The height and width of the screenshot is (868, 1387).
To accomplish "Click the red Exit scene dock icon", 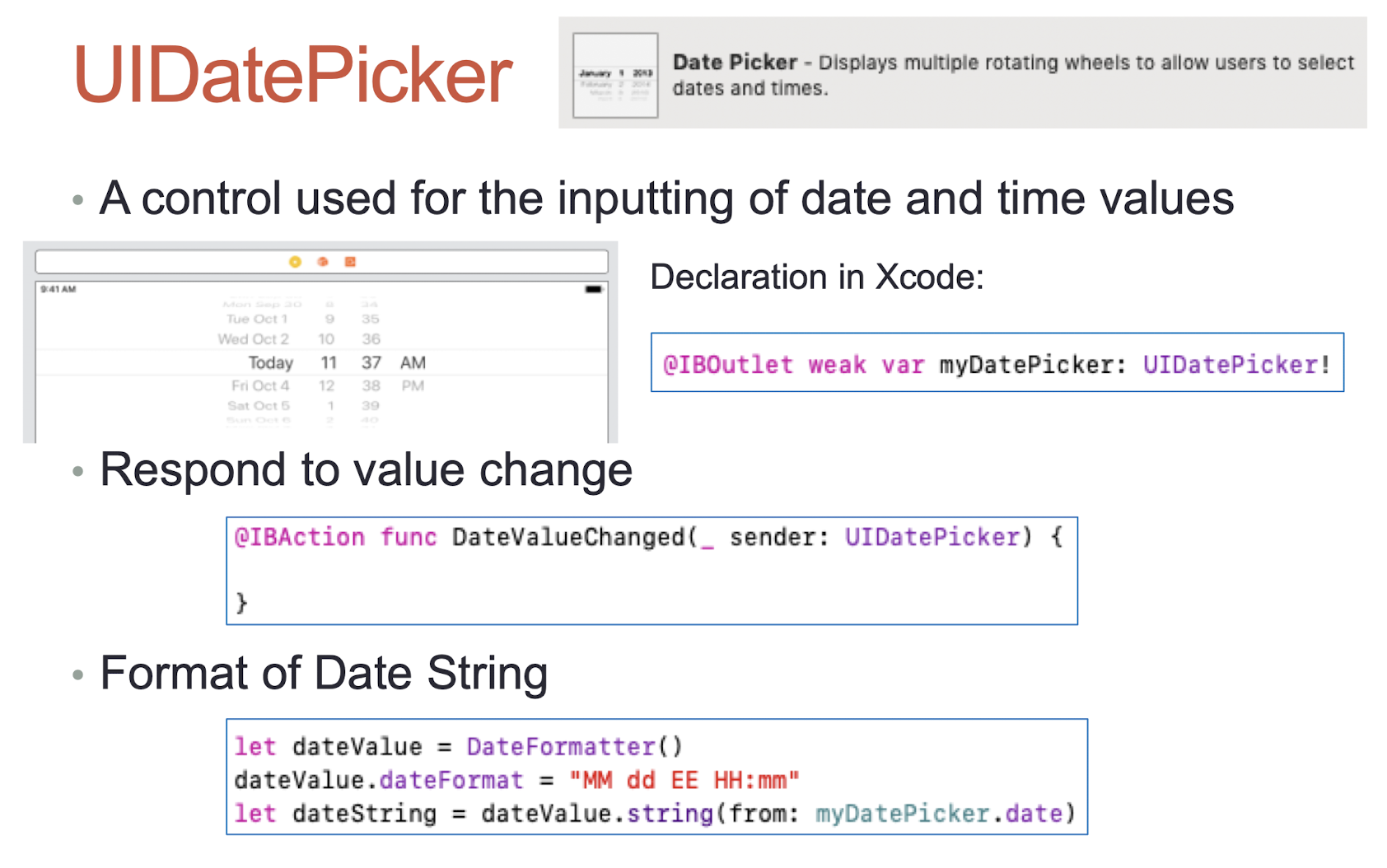I will point(350,262).
